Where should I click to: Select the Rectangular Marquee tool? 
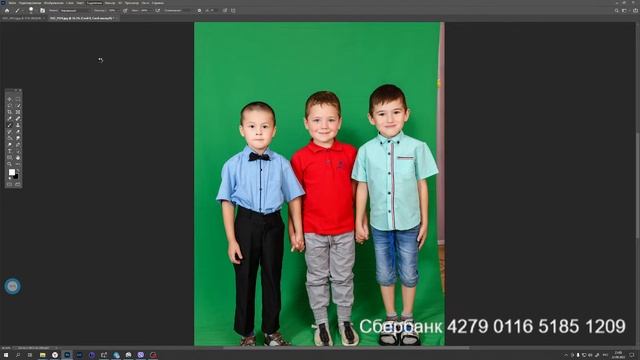coord(18,99)
